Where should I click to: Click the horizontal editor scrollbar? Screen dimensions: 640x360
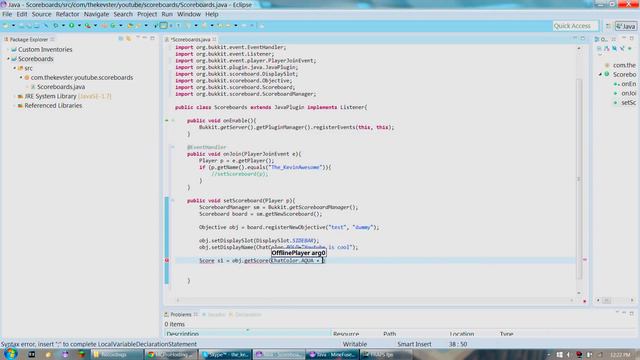374,300
